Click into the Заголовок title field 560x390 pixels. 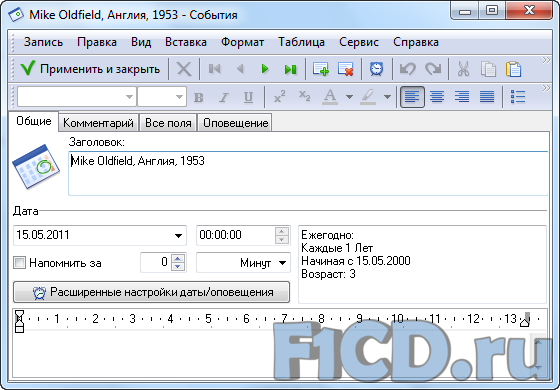308,173
